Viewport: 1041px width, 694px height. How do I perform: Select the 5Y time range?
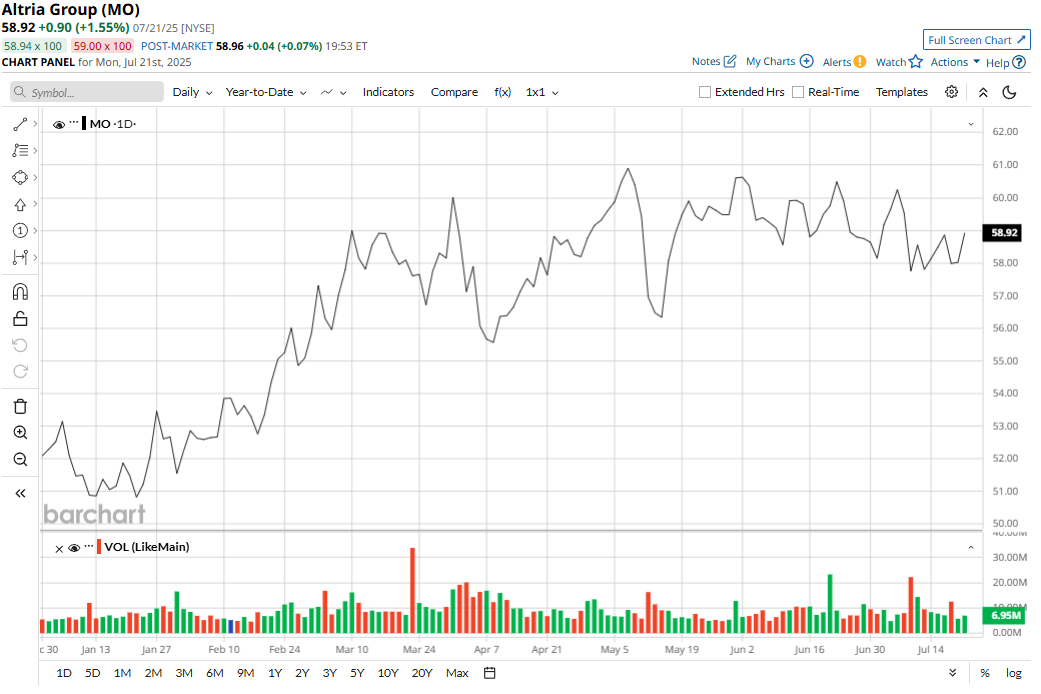tap(357, 673)
